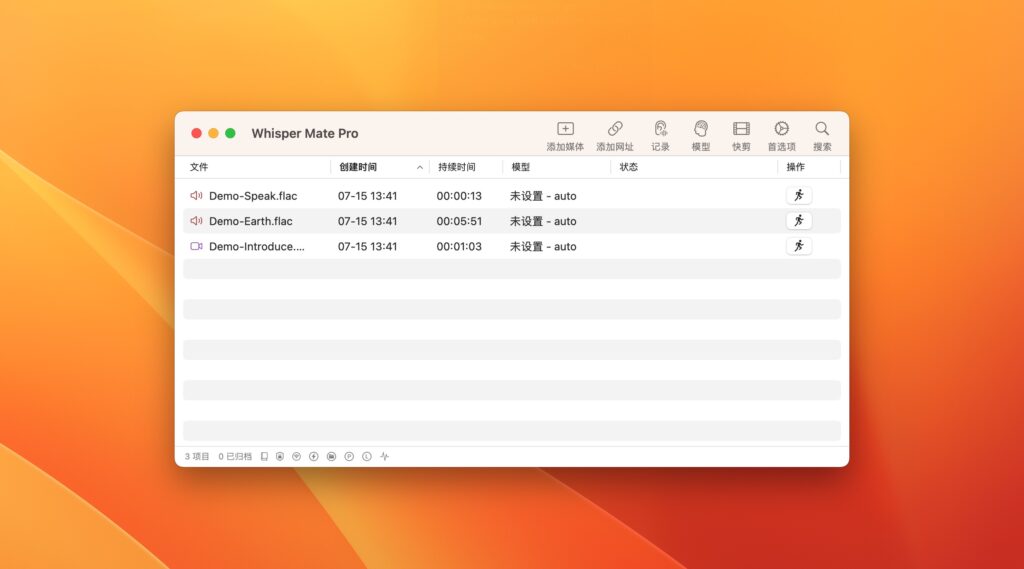1024x569 pixels.
Task: Select the Demo-Speak.flac file row
Action: click(512, 195)
